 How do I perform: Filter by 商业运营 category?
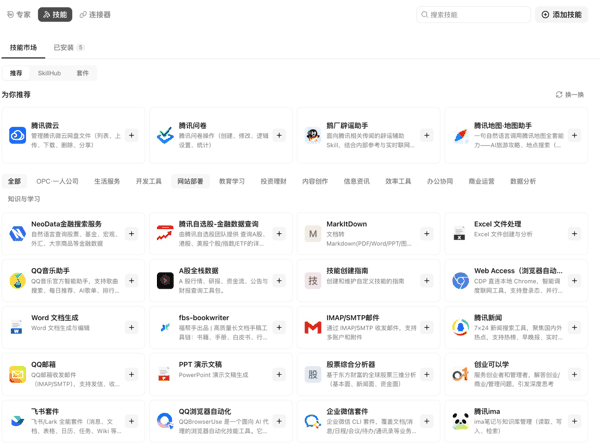[482, 181]
